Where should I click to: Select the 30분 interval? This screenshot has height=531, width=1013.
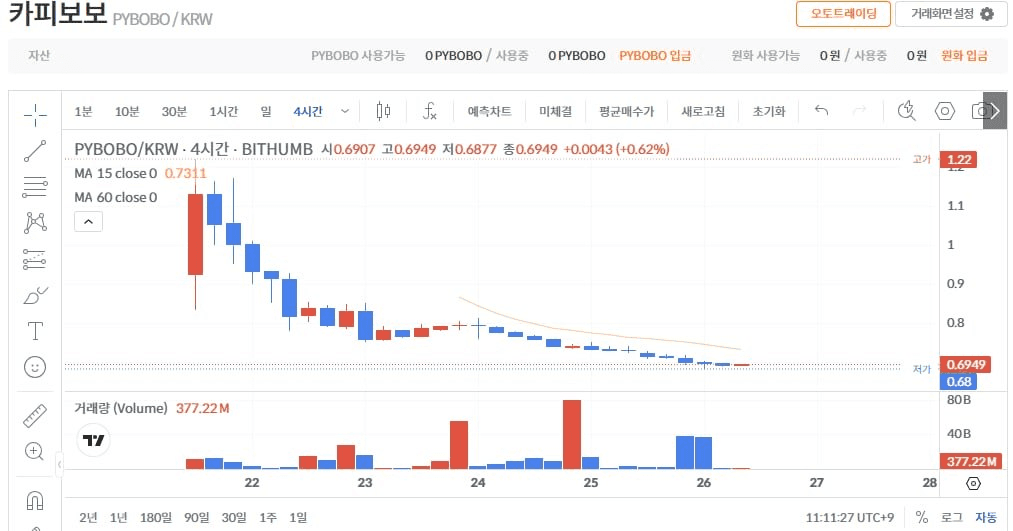tap(174, 111)
